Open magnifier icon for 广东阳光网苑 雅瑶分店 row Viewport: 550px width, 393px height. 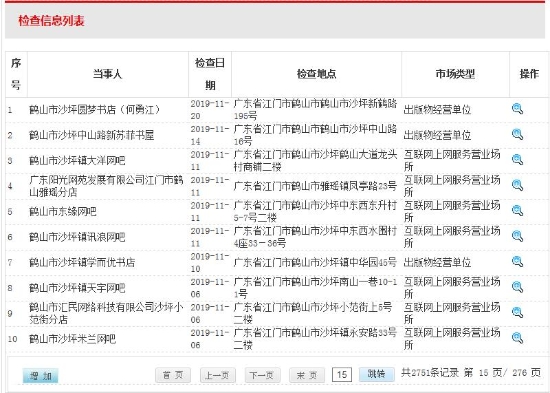coord(517,185)
